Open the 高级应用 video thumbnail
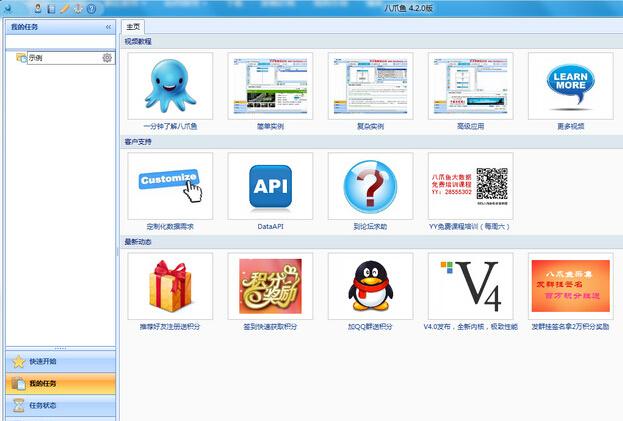 tap(470, 86)
